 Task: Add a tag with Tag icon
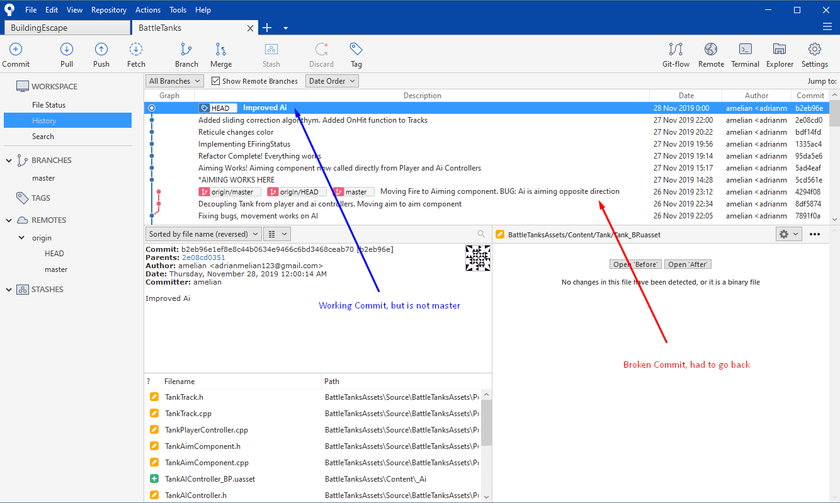coord(356,49)
